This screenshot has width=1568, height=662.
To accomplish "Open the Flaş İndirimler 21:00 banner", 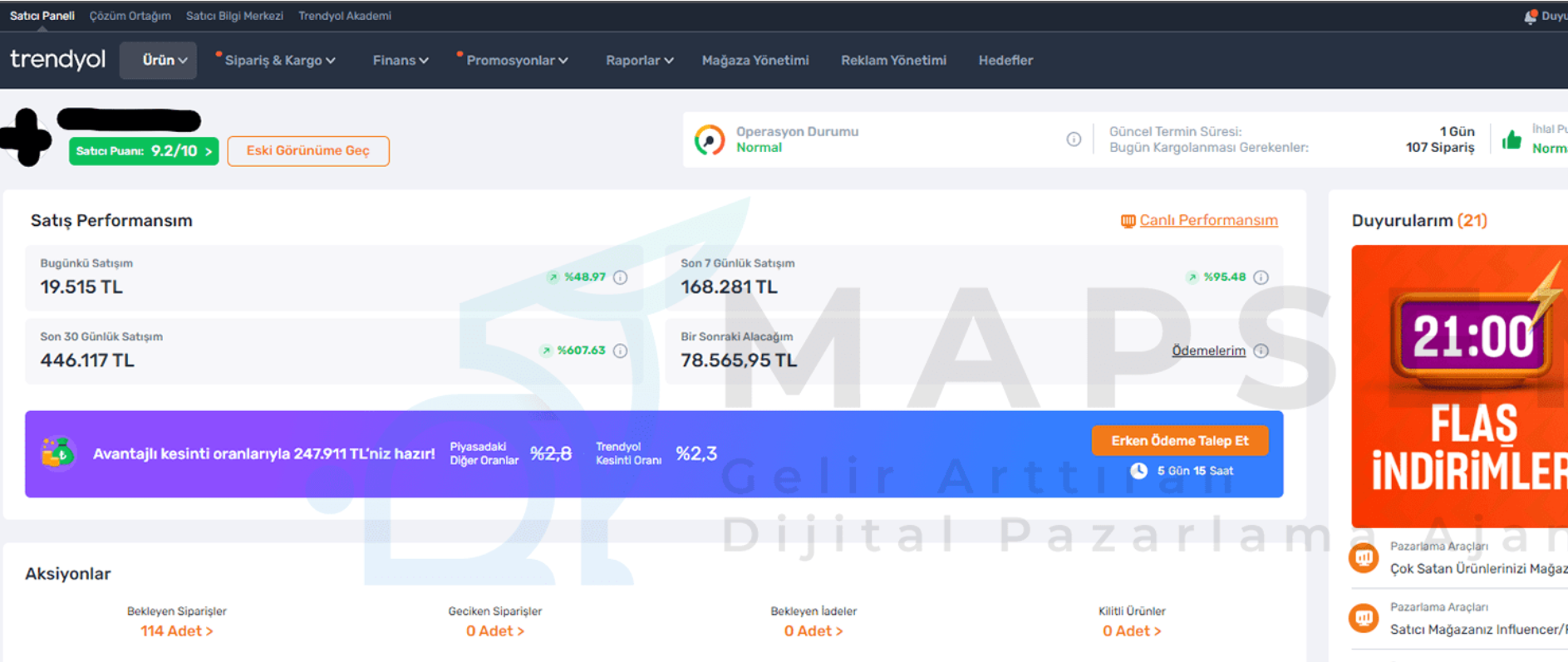I will coord(1459,386).
